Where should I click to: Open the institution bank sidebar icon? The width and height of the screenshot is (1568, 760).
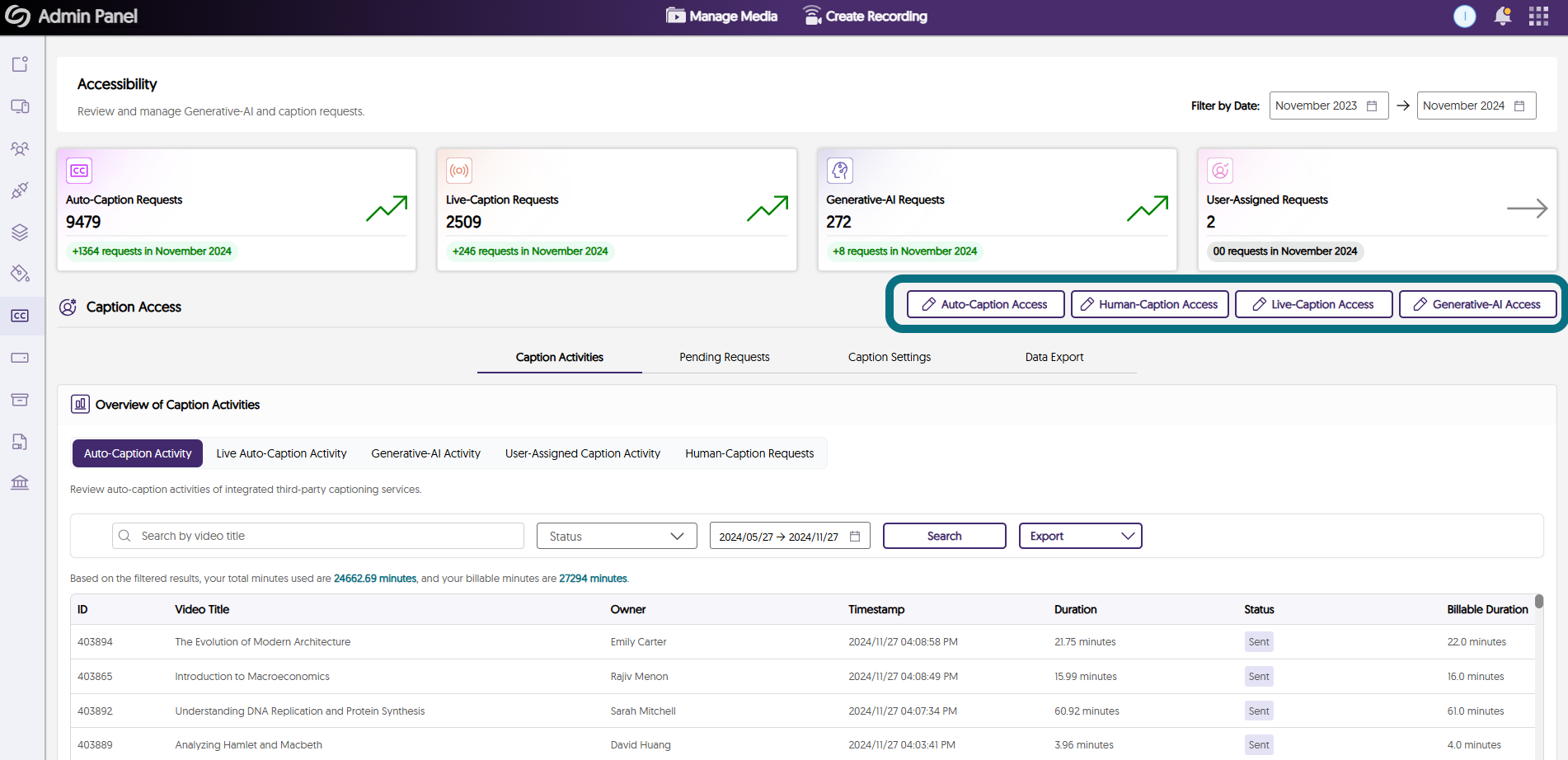click(20, 483)
